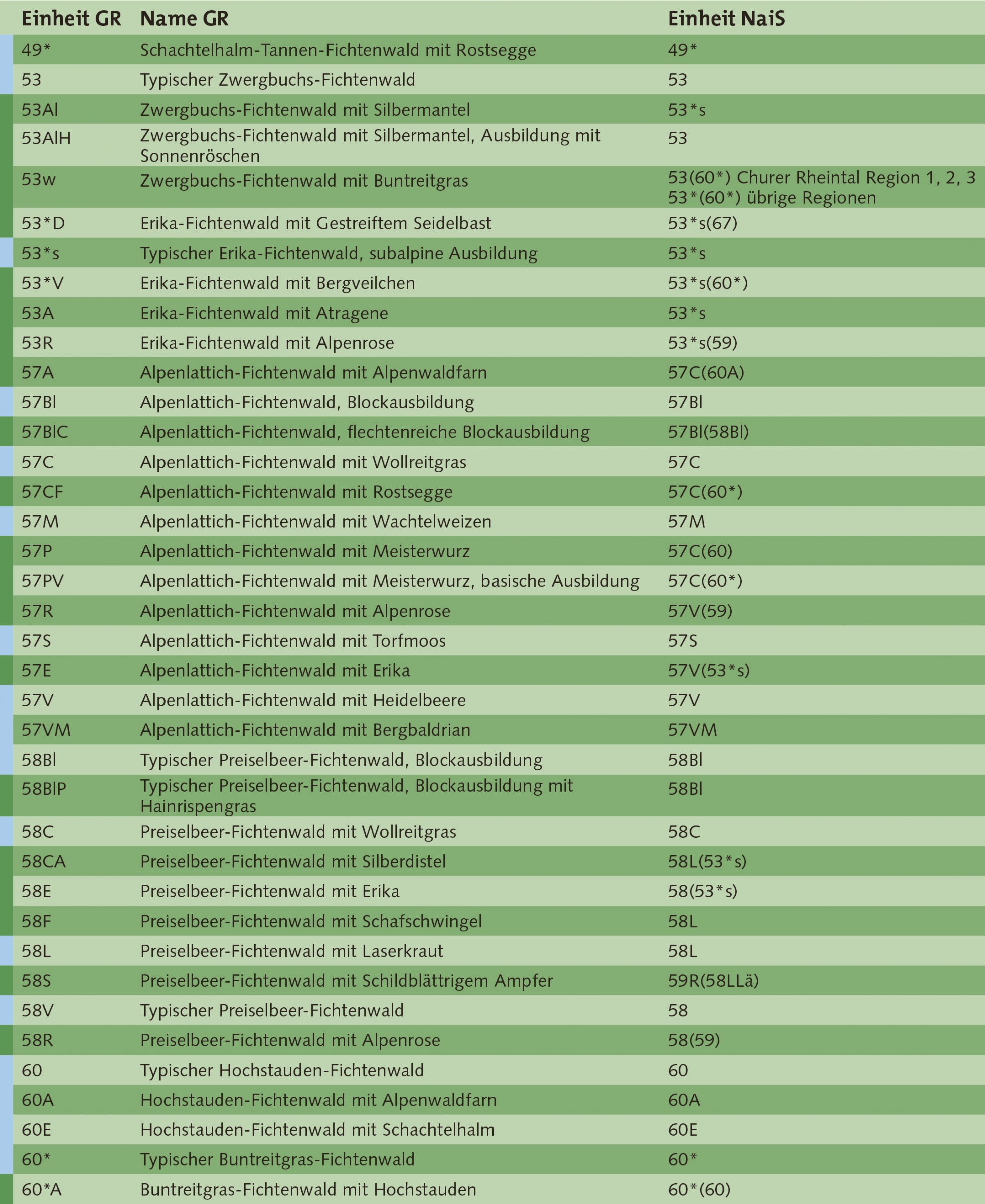The height and width of the screenshot is (1204, 985).
Task: Click the 'Name GR' column header
Action: click(185, 18)
